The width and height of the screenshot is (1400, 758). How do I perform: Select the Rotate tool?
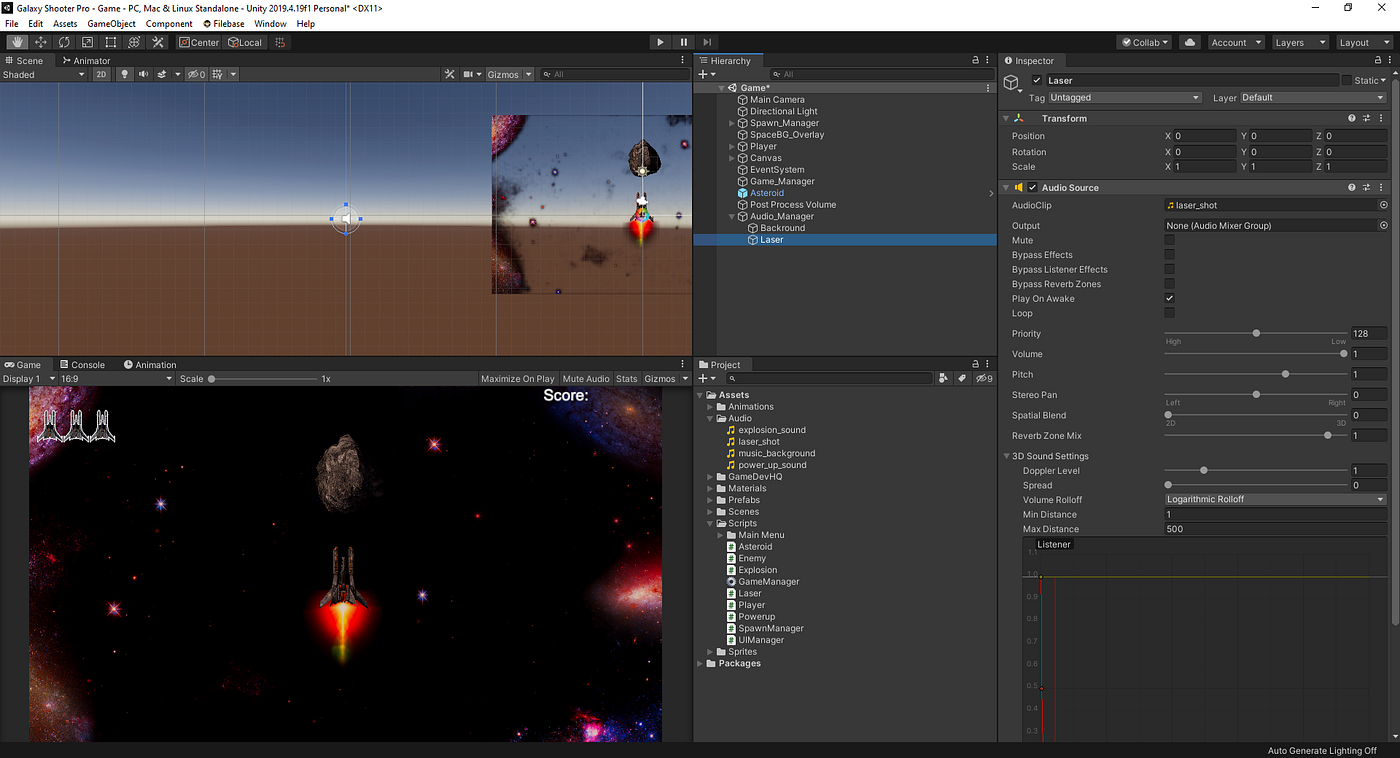click(x=64, y=42)
